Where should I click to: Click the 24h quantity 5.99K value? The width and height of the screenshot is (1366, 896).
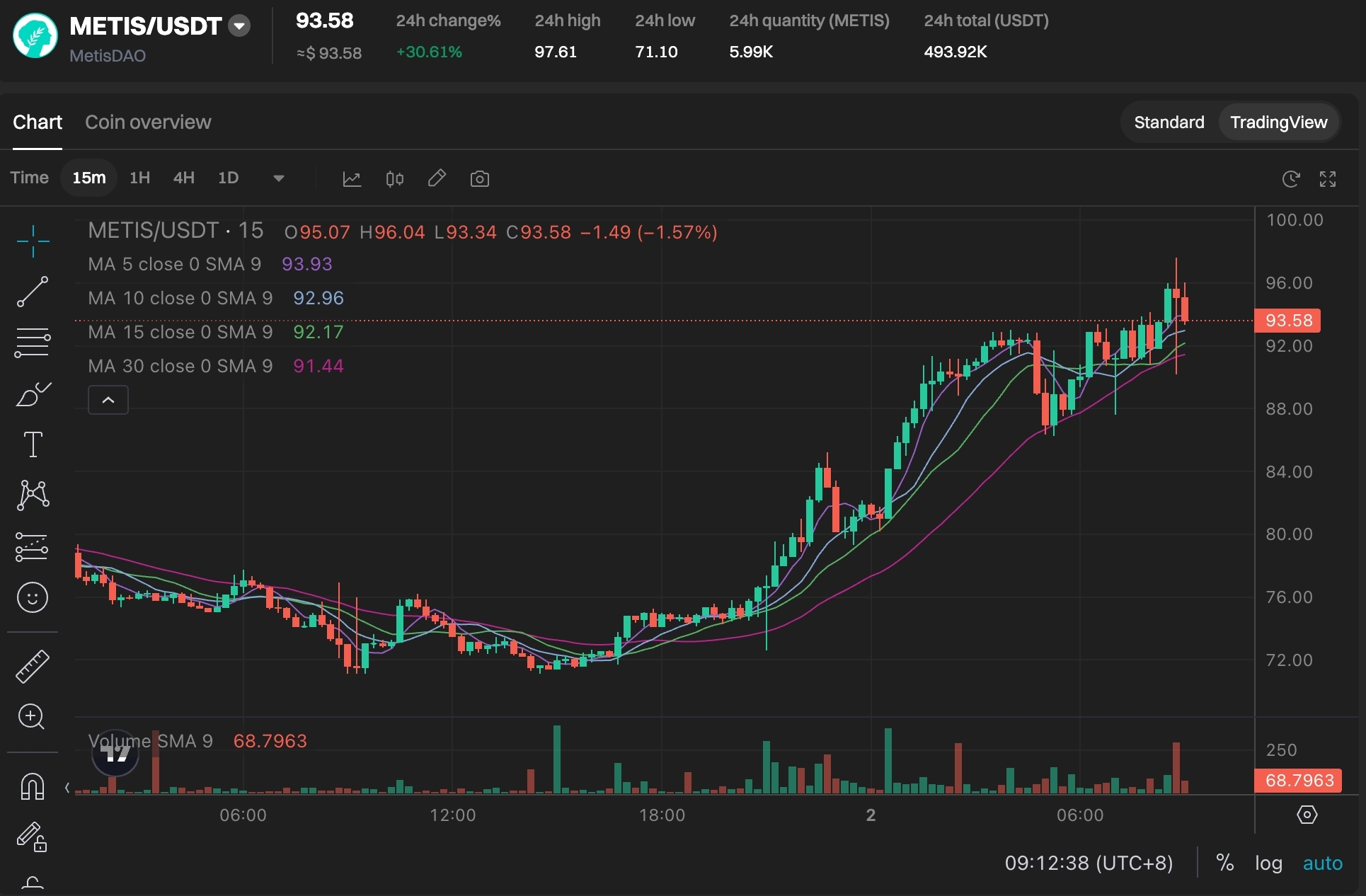pyautogui.click(x=751, y=52)
